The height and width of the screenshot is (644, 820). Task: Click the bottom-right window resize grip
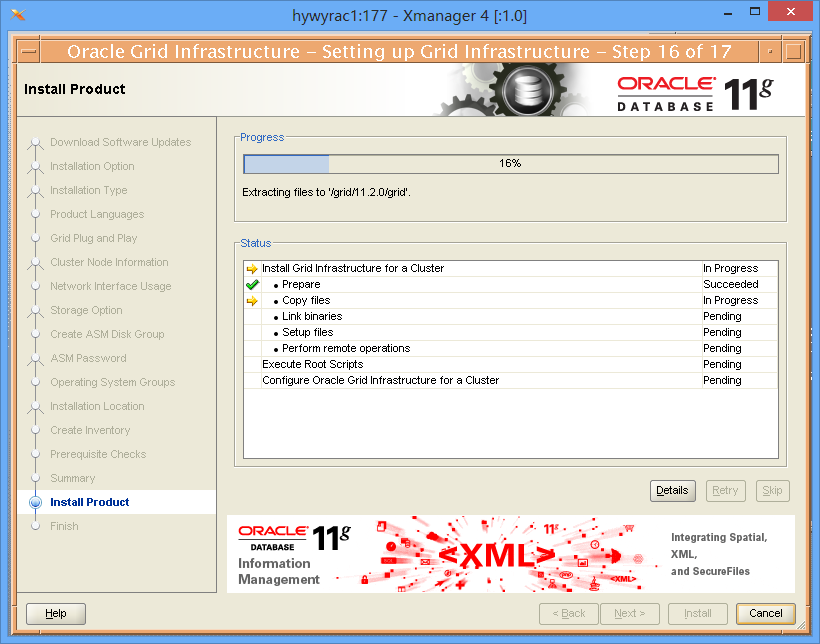point(801,624)
